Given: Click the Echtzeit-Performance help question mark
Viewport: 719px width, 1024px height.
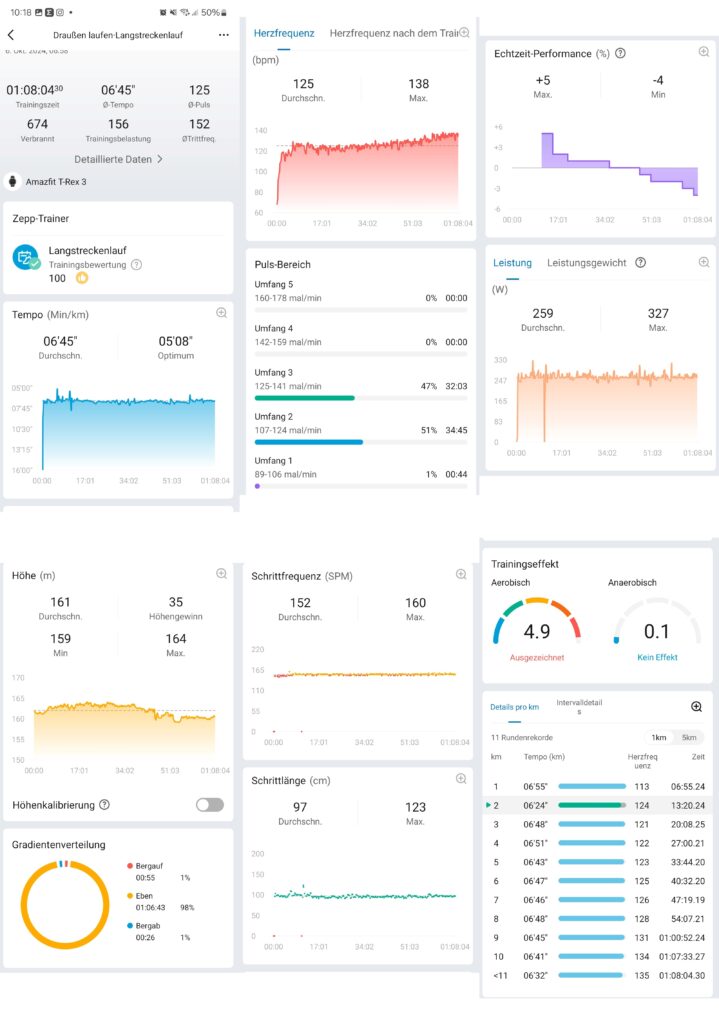Looking at the screenshot, I should click(620, 53).
